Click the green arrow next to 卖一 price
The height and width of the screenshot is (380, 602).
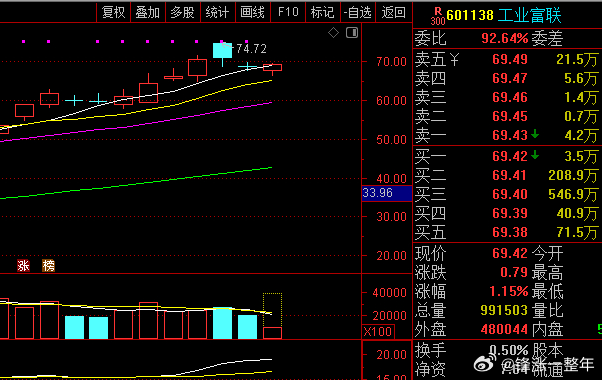[x=535, y=134]
